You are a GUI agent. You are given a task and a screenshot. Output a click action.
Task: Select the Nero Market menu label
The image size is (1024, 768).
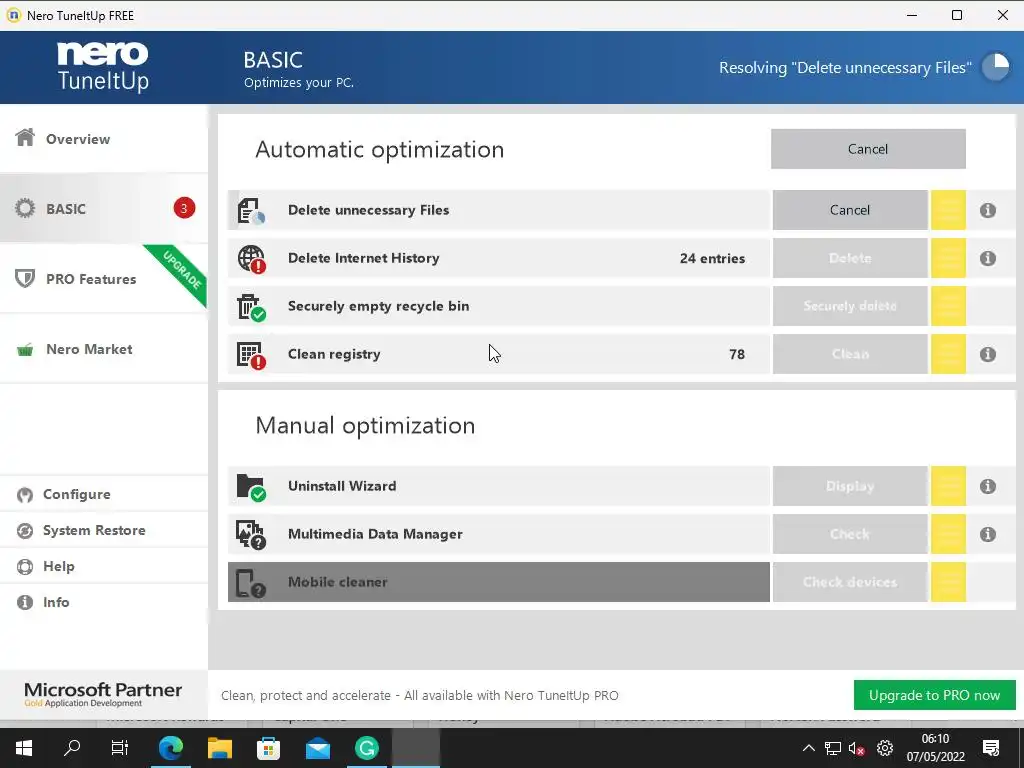point(89,349)
